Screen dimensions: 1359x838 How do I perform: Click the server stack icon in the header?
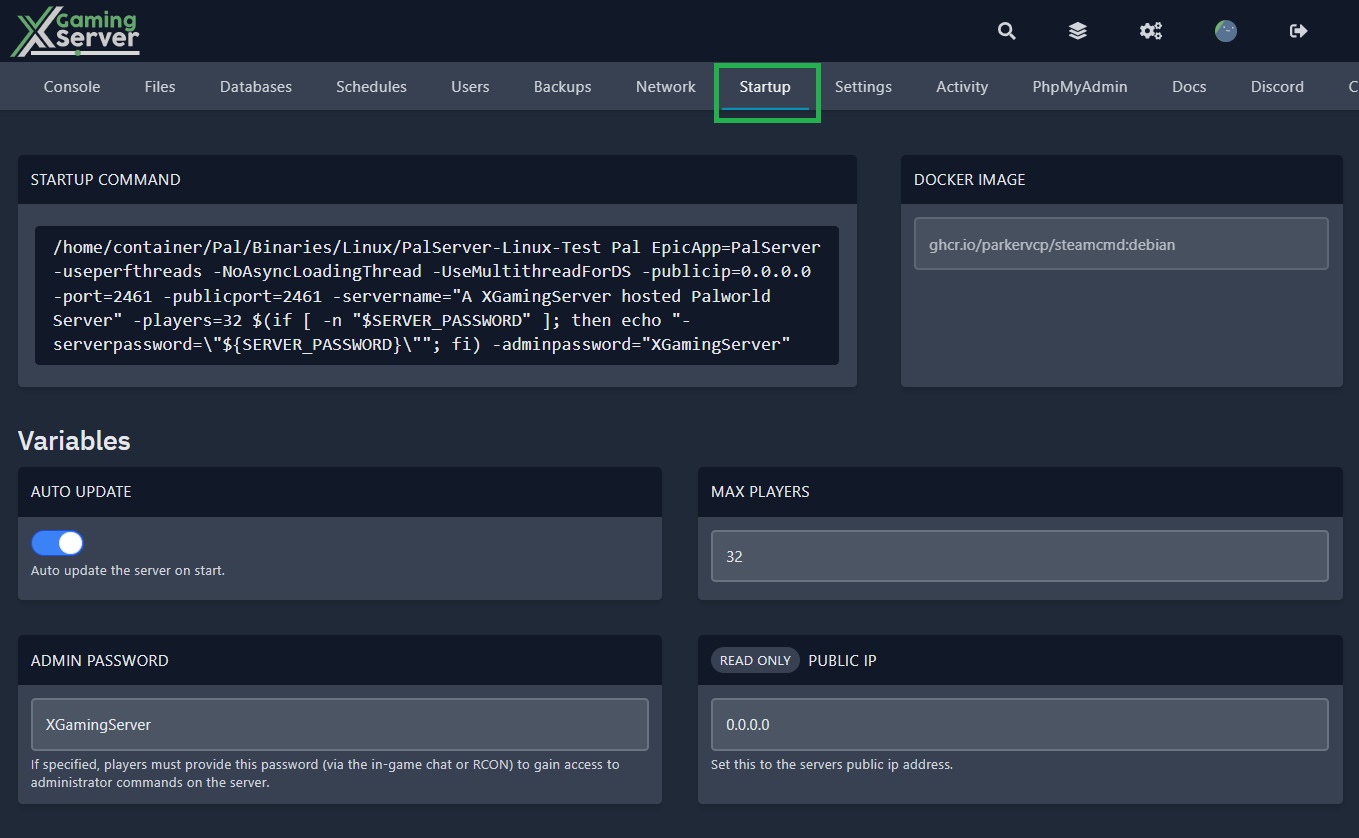pyautogui.click(x=1077, y=31)
